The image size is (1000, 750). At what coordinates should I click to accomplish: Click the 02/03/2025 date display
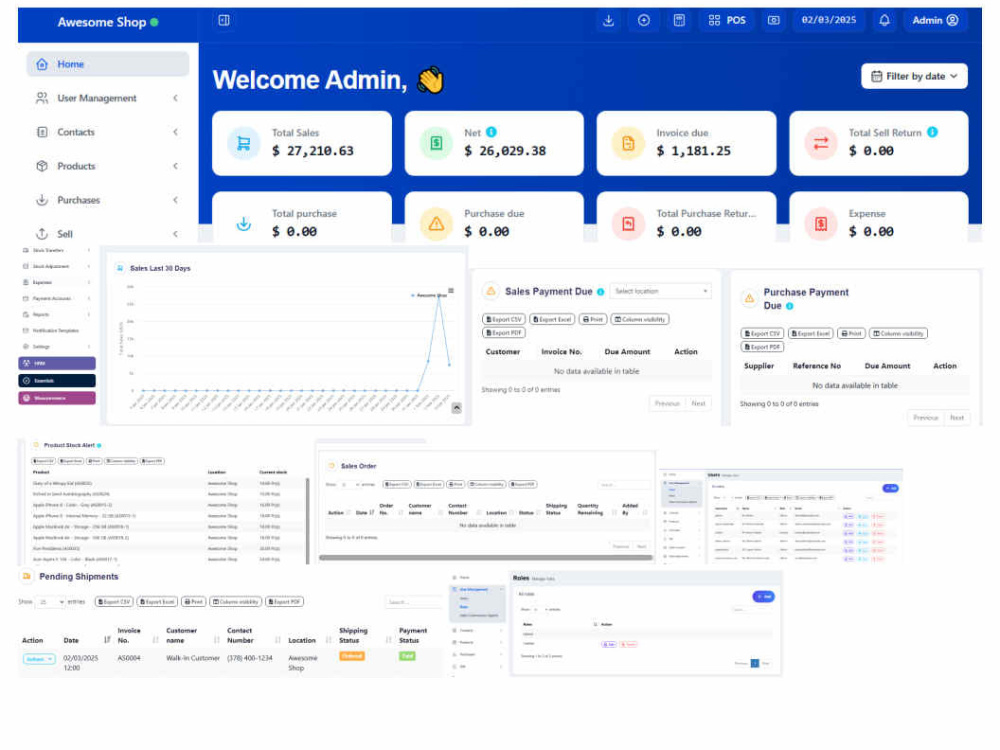[828, 20]
